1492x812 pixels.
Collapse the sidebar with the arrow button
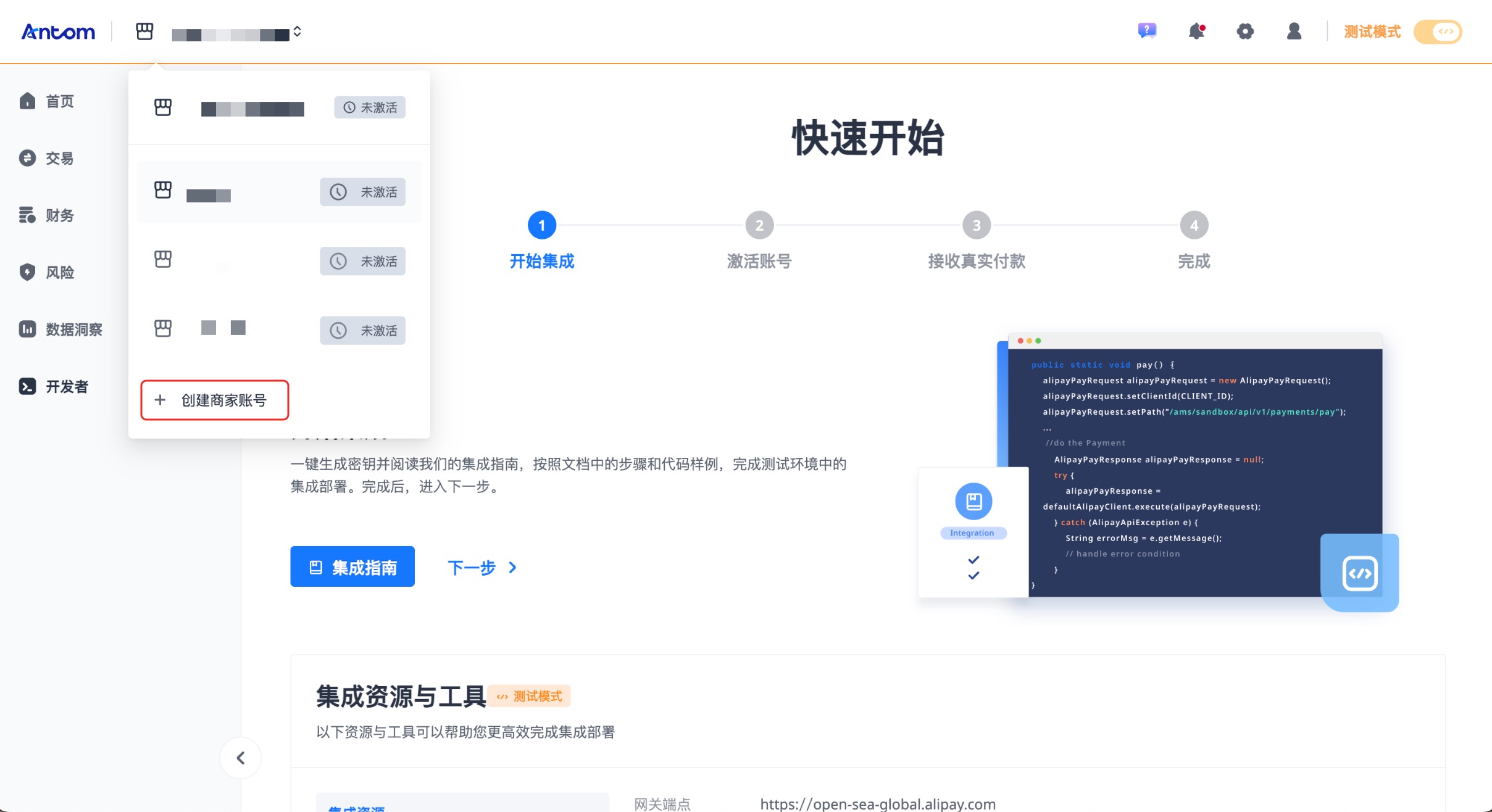(241, 758)
